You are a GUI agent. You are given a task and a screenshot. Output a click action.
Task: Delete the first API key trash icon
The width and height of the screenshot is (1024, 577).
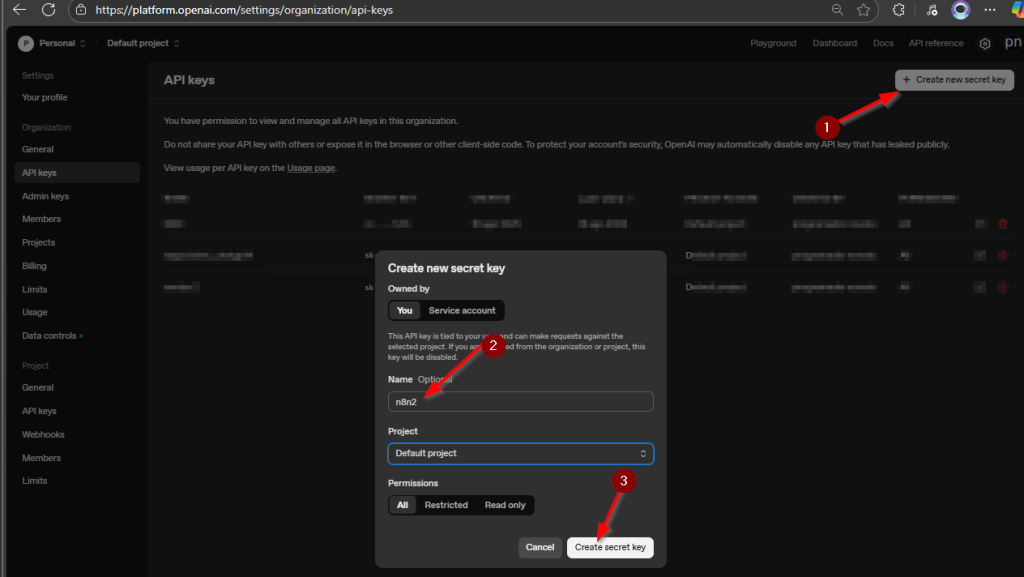(1002, 224)
